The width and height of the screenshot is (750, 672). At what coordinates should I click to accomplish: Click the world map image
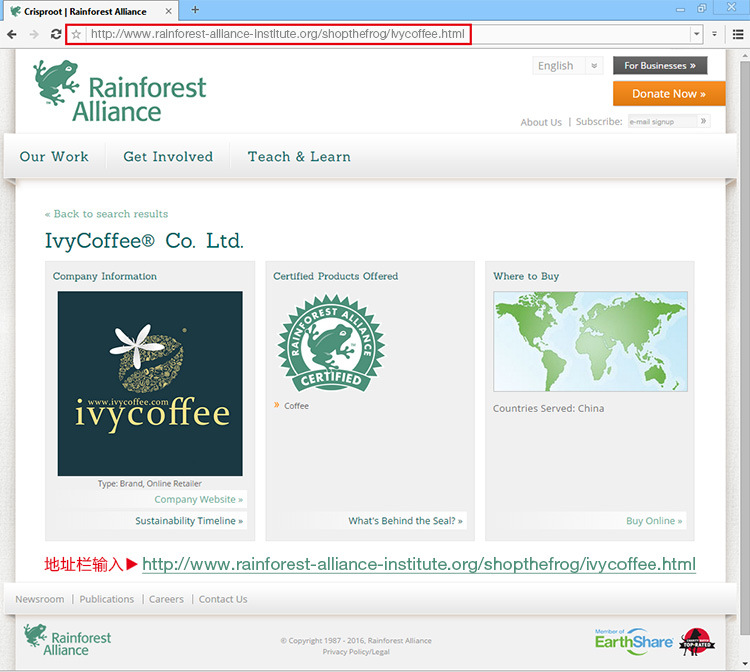[590, 342]
